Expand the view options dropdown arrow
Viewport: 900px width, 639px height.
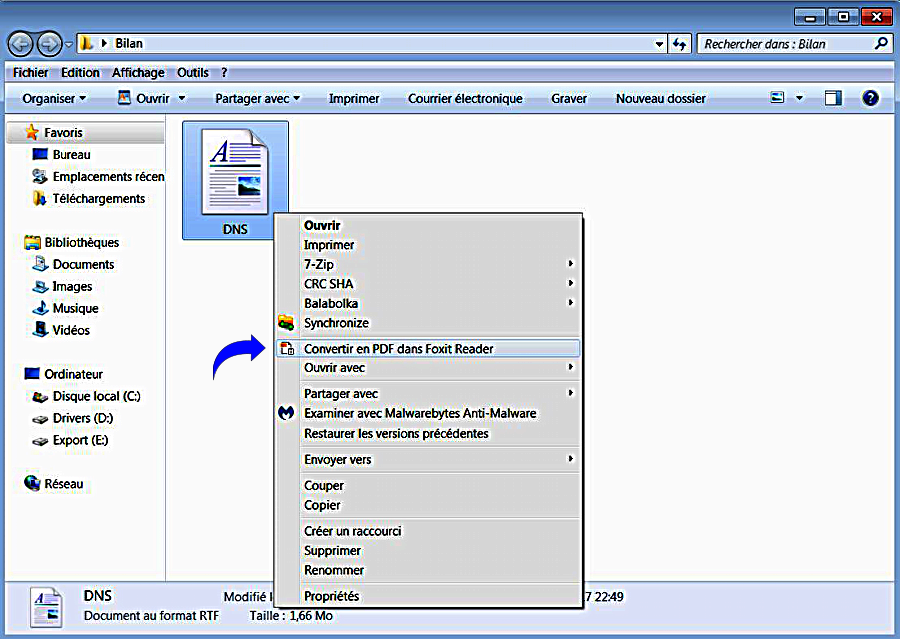click(800, 98)
